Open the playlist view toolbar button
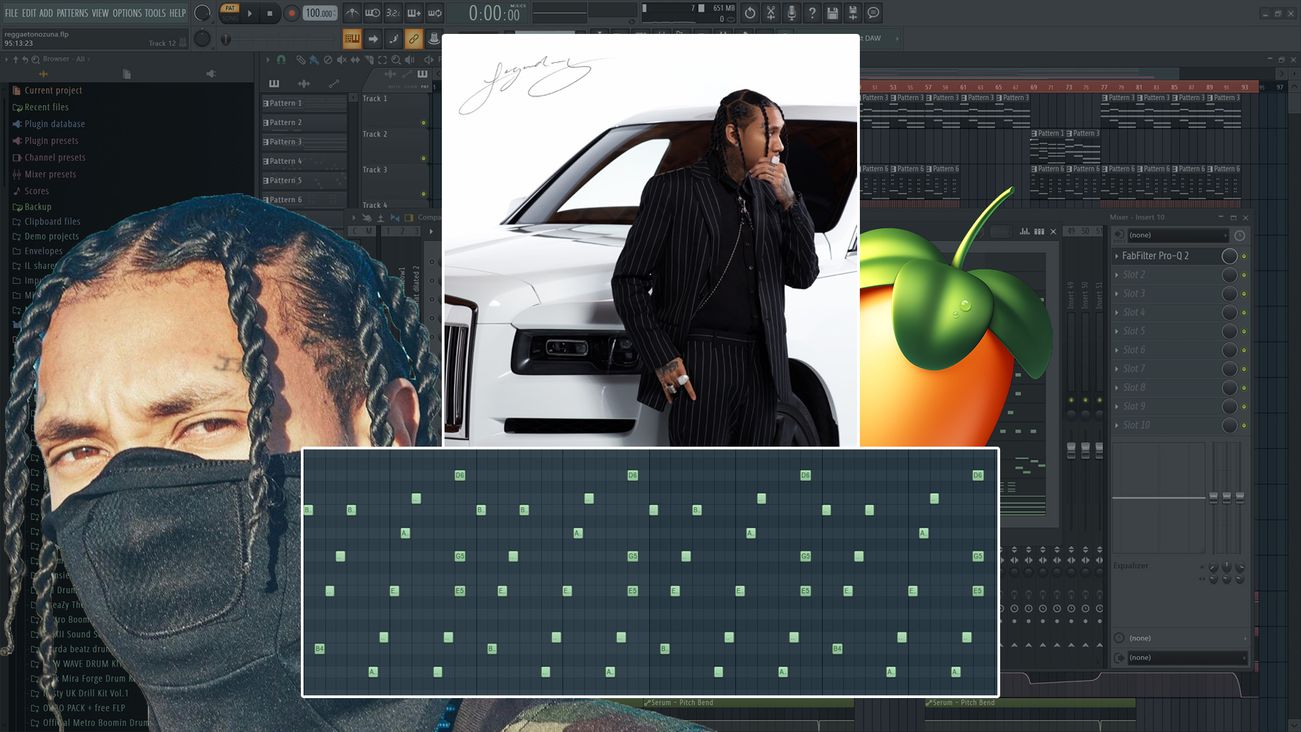This screenshot has height=732, width=1301. pos(352,39)
